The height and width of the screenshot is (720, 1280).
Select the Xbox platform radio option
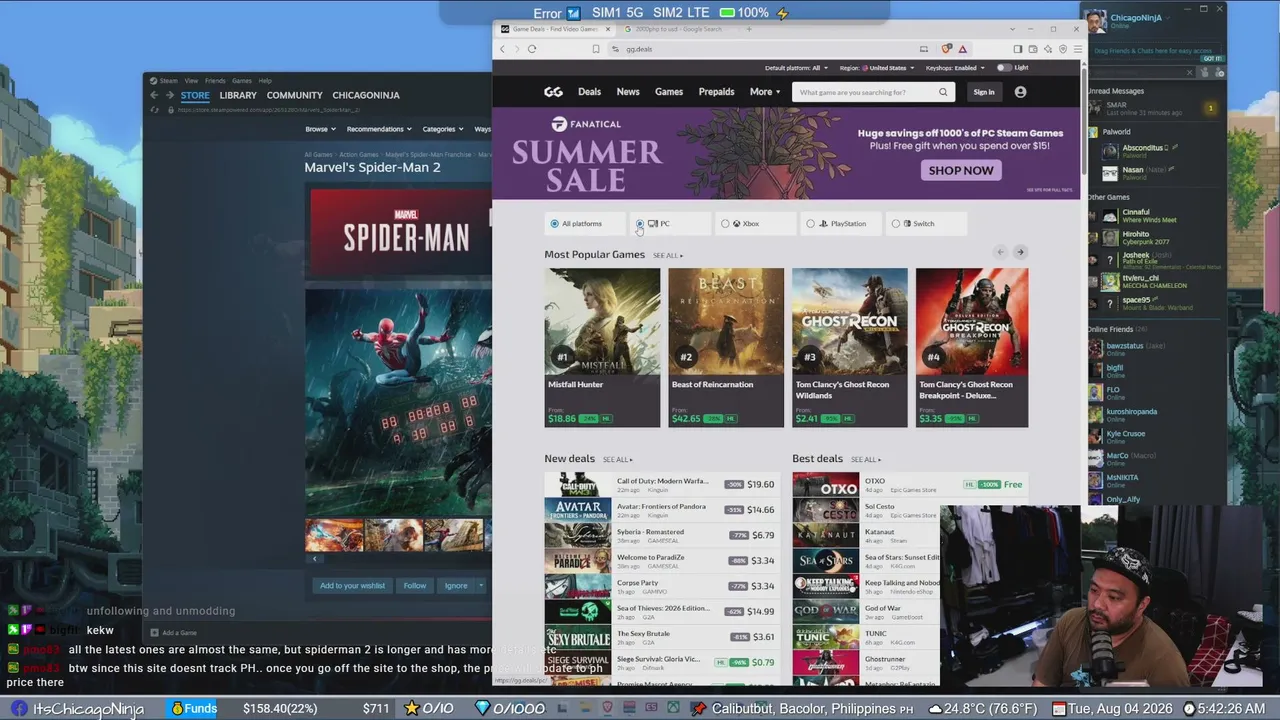point(725,224)
